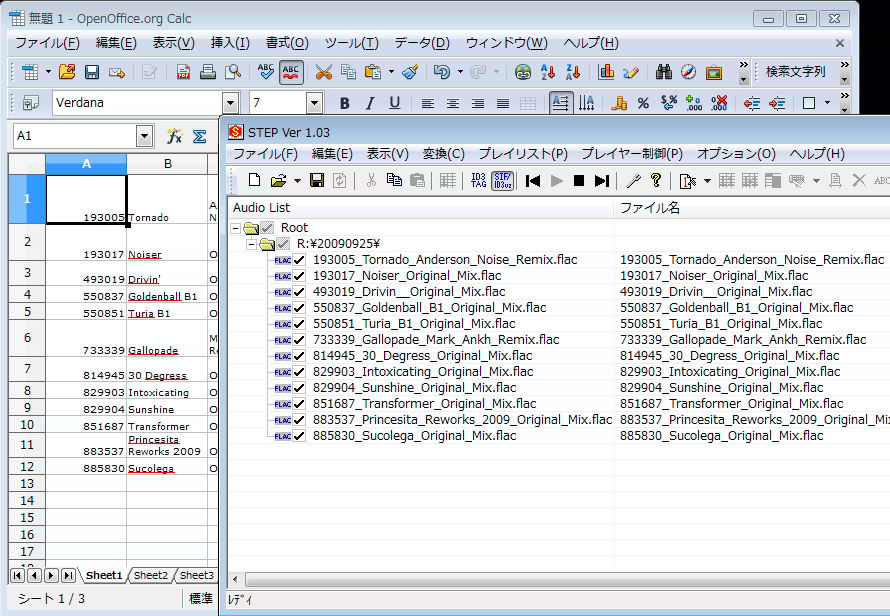This screenshot has width=890, height=616.
Task: Open STEP プレイリスト(P) menu
Action: pyautogui.click(x=523, y=154)
